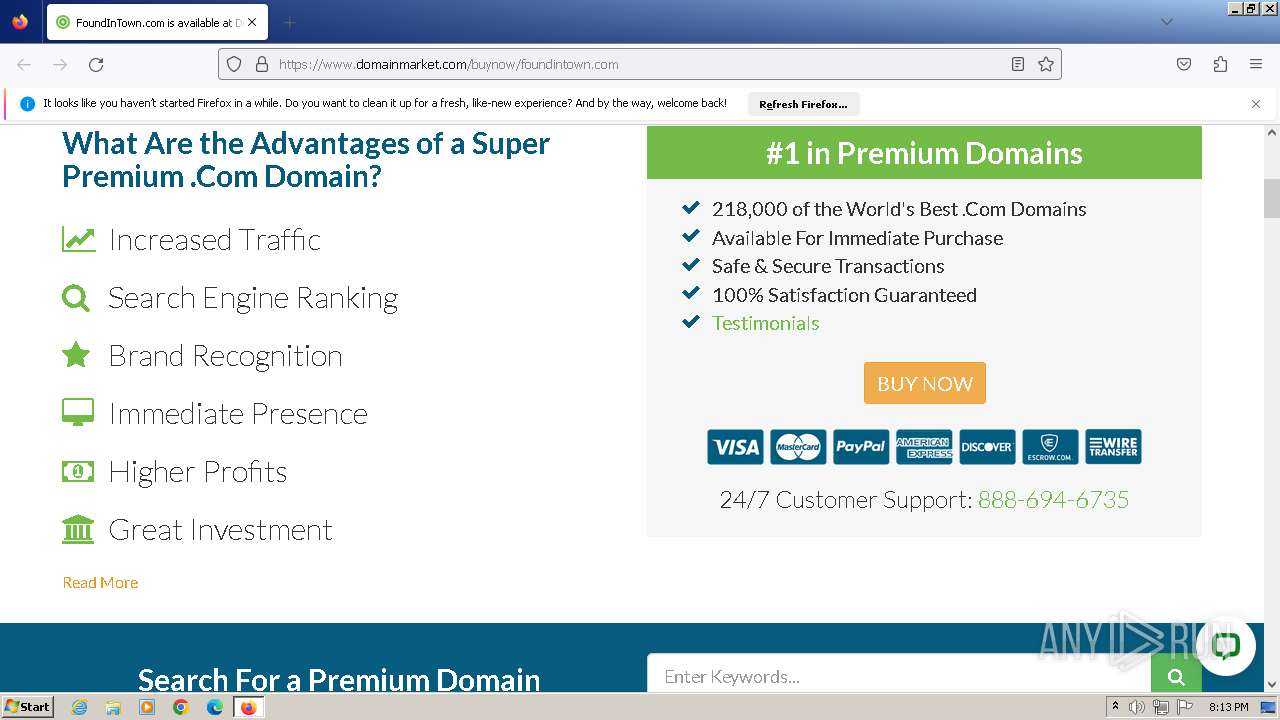Click the orange BUY NOW button
This screenshot has height=720, width=1280.
(x=925, y=383)
